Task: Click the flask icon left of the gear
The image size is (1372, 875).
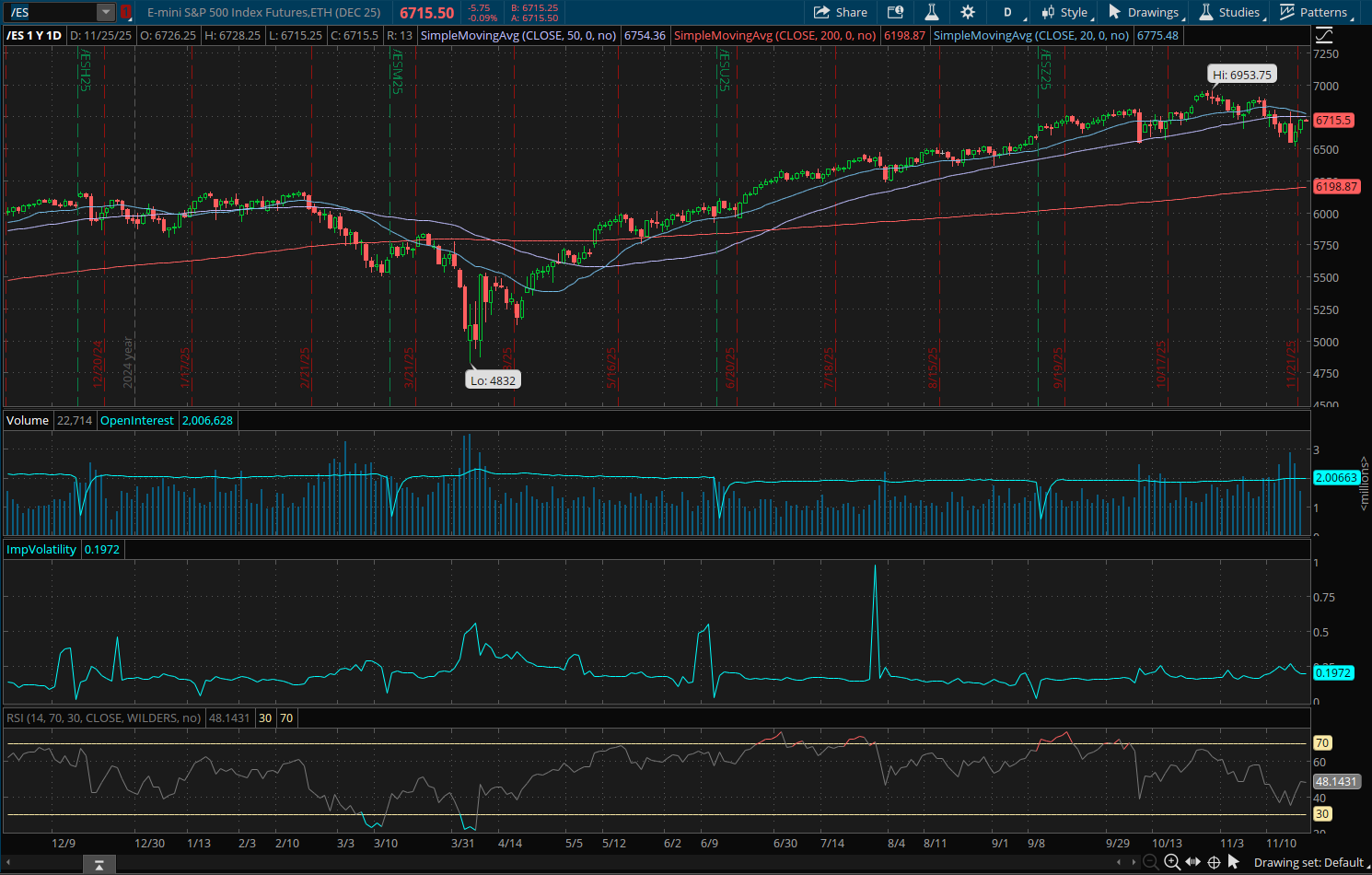Action: 931,12
